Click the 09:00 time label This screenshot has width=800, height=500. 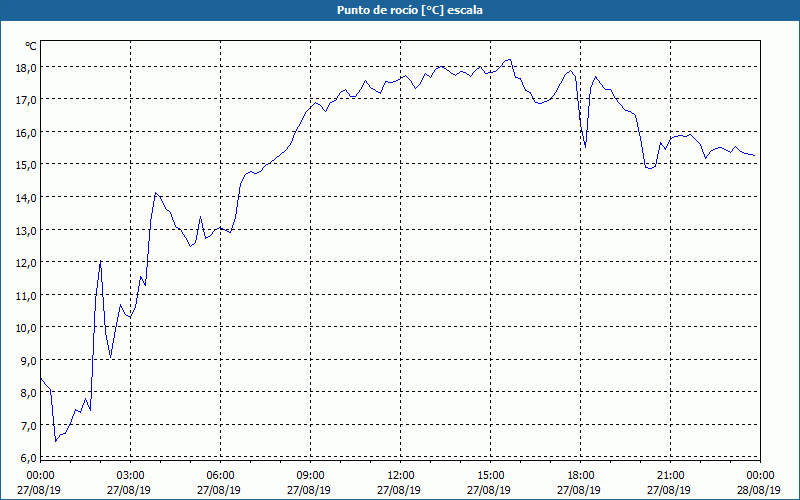[x=310, y=476]
